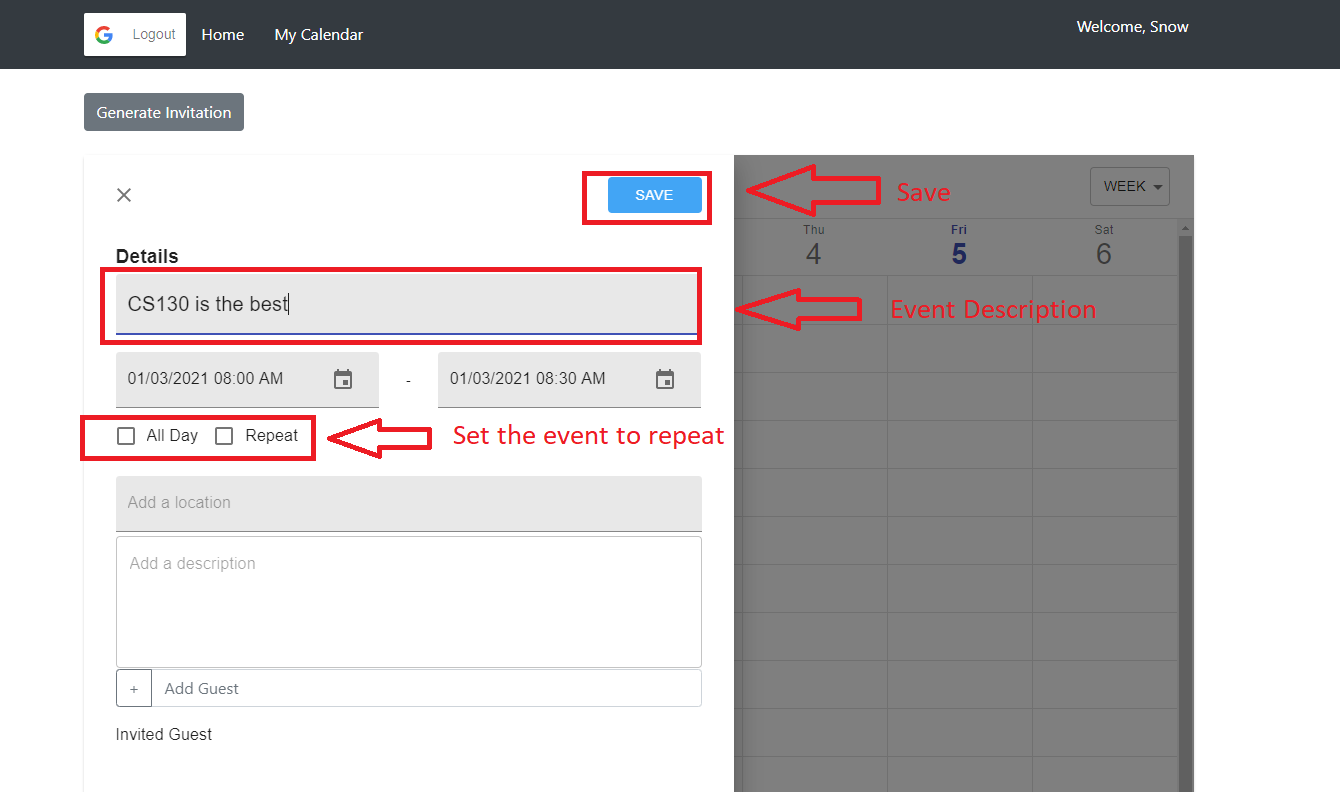Viewport: 1340px width, 792px height.
Task: Close the event dialog with the X icon
Action: pyautogui.click(x=123, y=194)
